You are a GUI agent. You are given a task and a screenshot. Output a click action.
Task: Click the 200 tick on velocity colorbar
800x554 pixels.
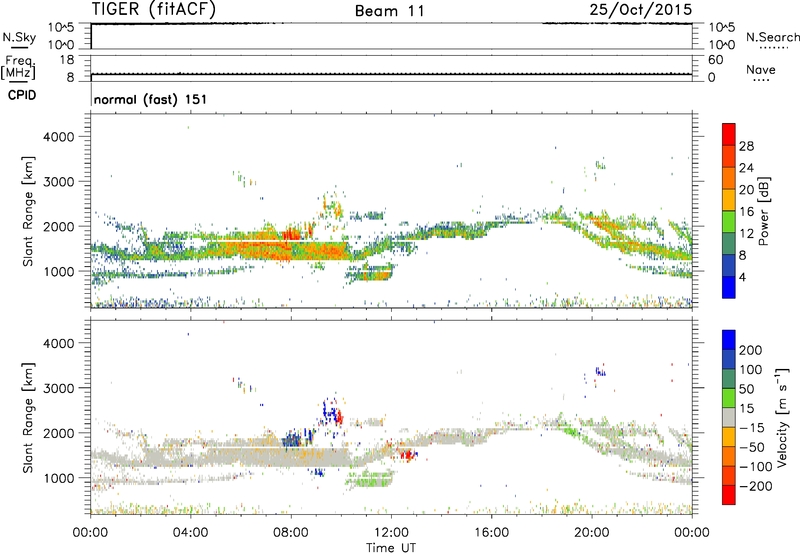click(x=751, y=350)
